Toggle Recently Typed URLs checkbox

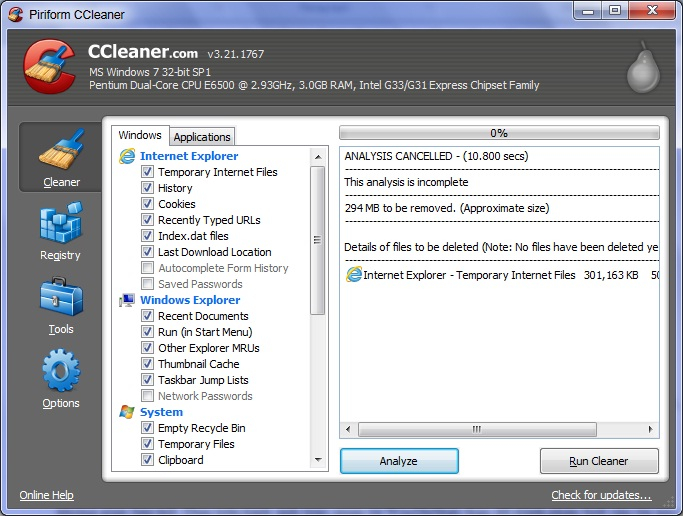pyautogui.click(x=147, y=219)
